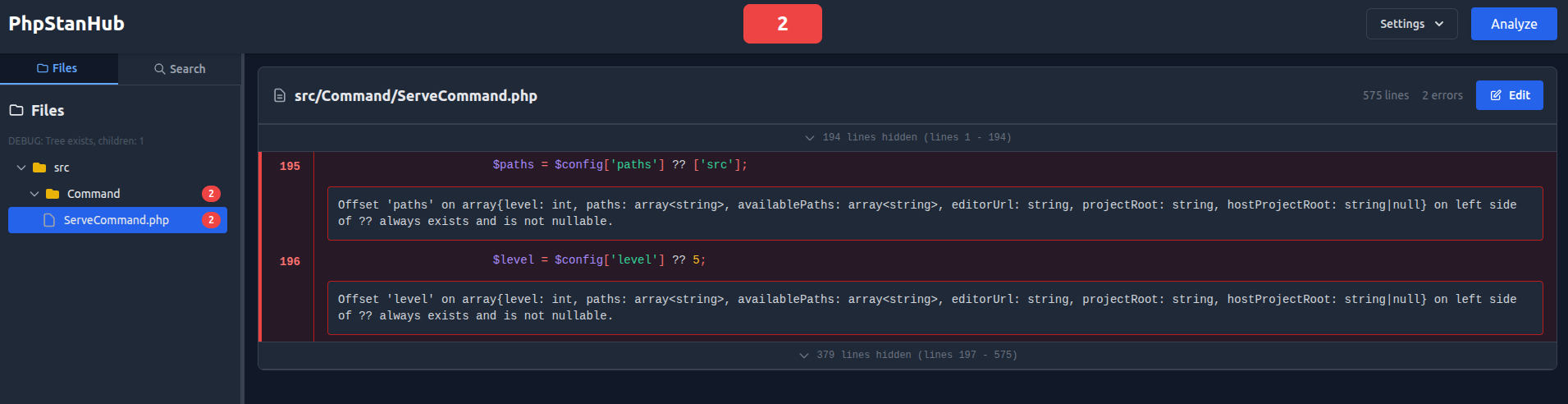Click the PhpStanHub logo title
1568x404 pixels.
click(x=66, y=24)
